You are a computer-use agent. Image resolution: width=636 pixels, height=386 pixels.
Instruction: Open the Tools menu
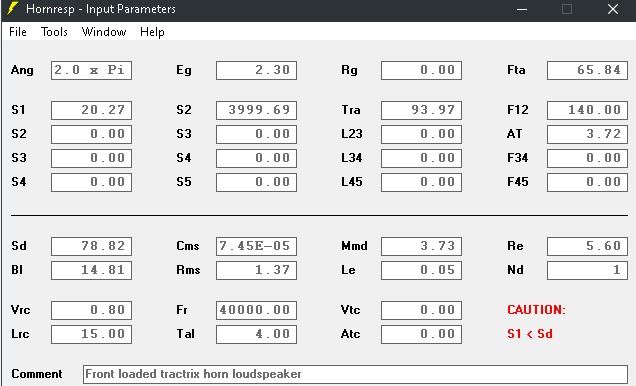pyautogui.click(x=54, y=32)
